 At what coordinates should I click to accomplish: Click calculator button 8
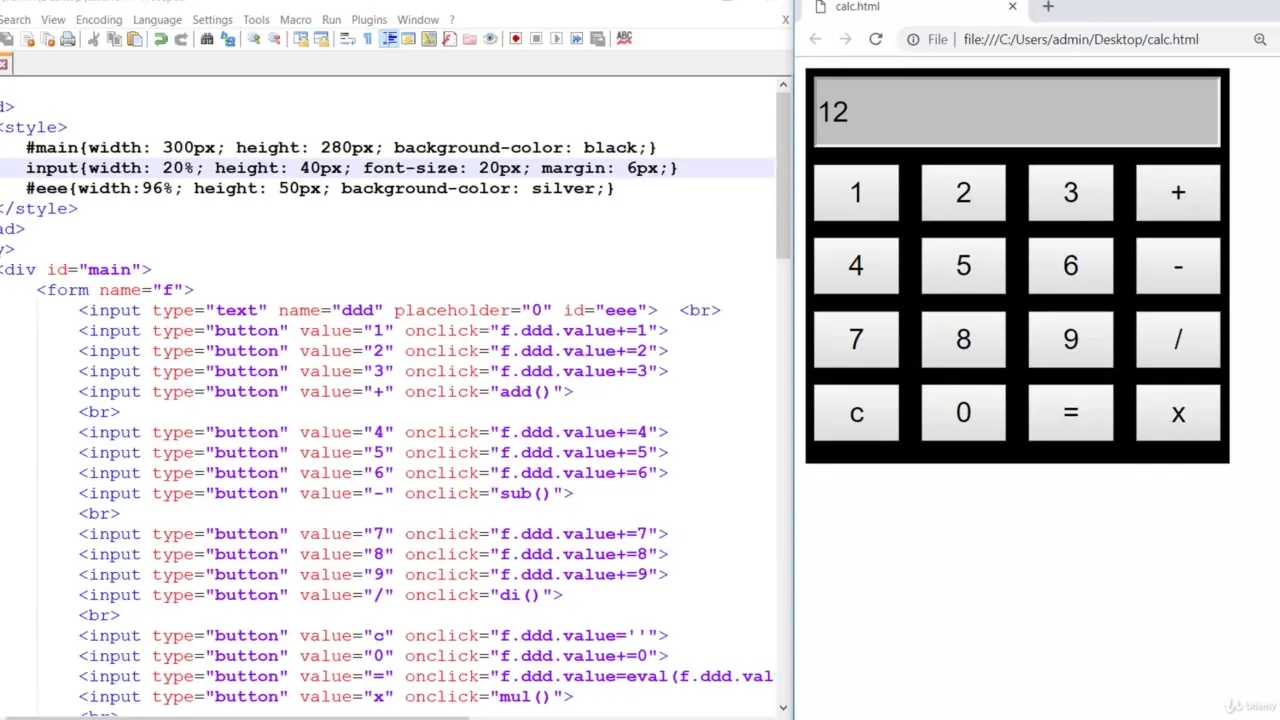tap(963, 340)
